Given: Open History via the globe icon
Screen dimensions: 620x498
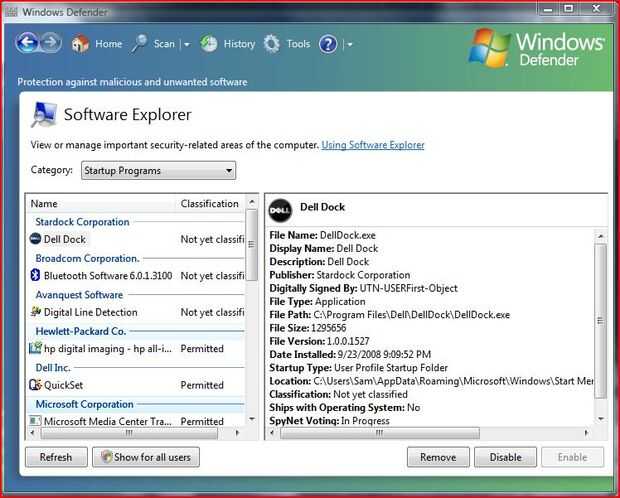Looking at the screenshot, I should (x=208, y=44).
